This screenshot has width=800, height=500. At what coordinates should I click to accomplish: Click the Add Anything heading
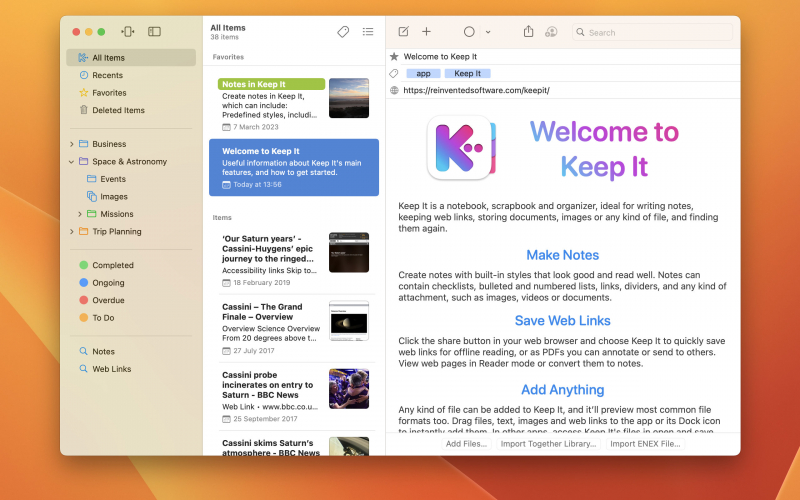562,389
